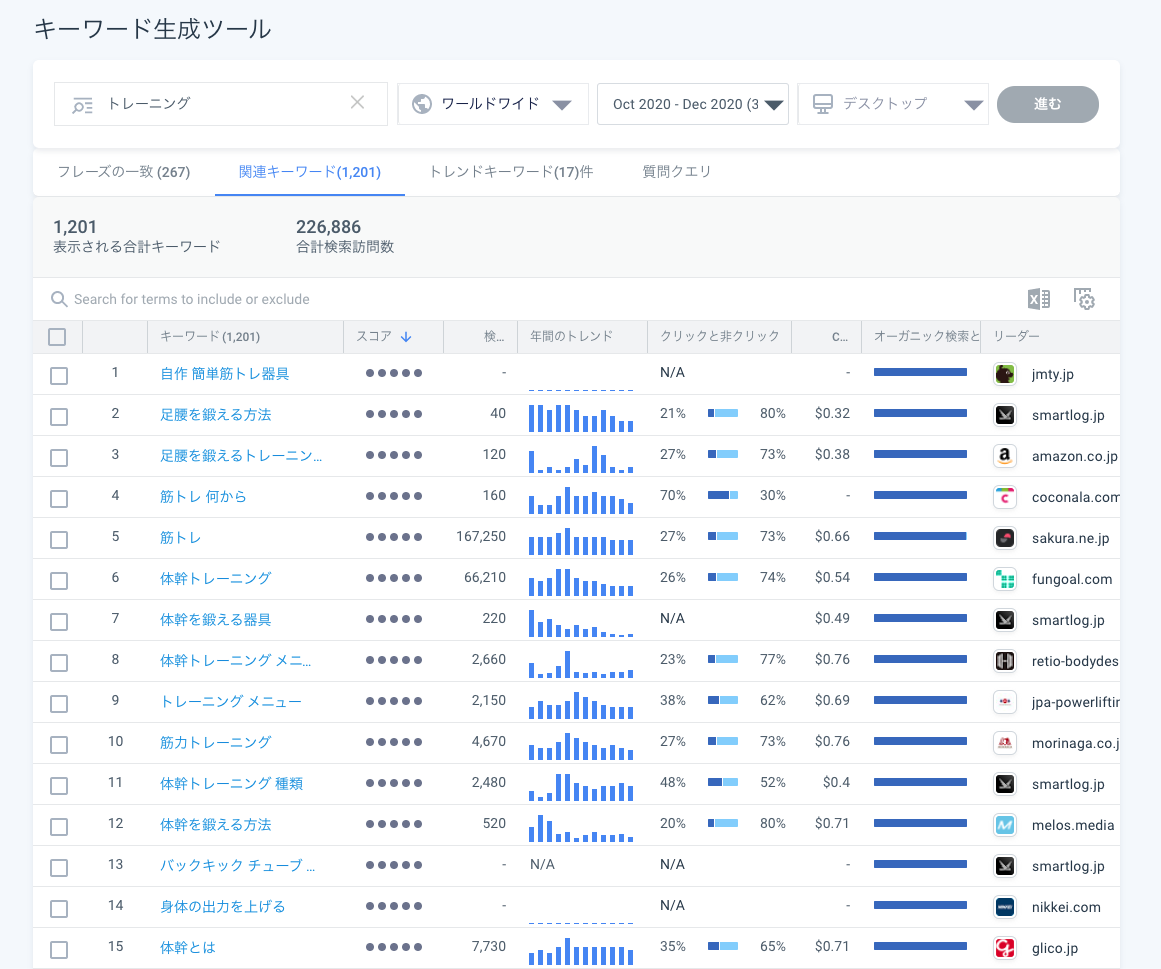Toggle the select-all header checkbox
The image size is (1161, 969).
tap(57, 337)
